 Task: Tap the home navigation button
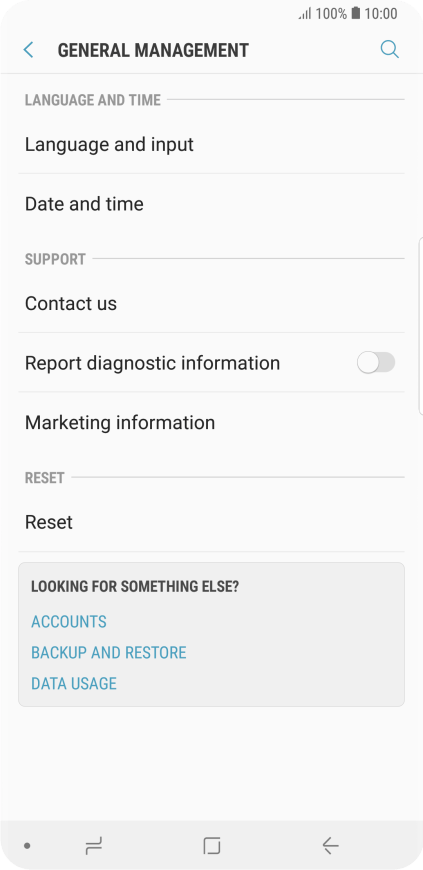coord(212,846)
